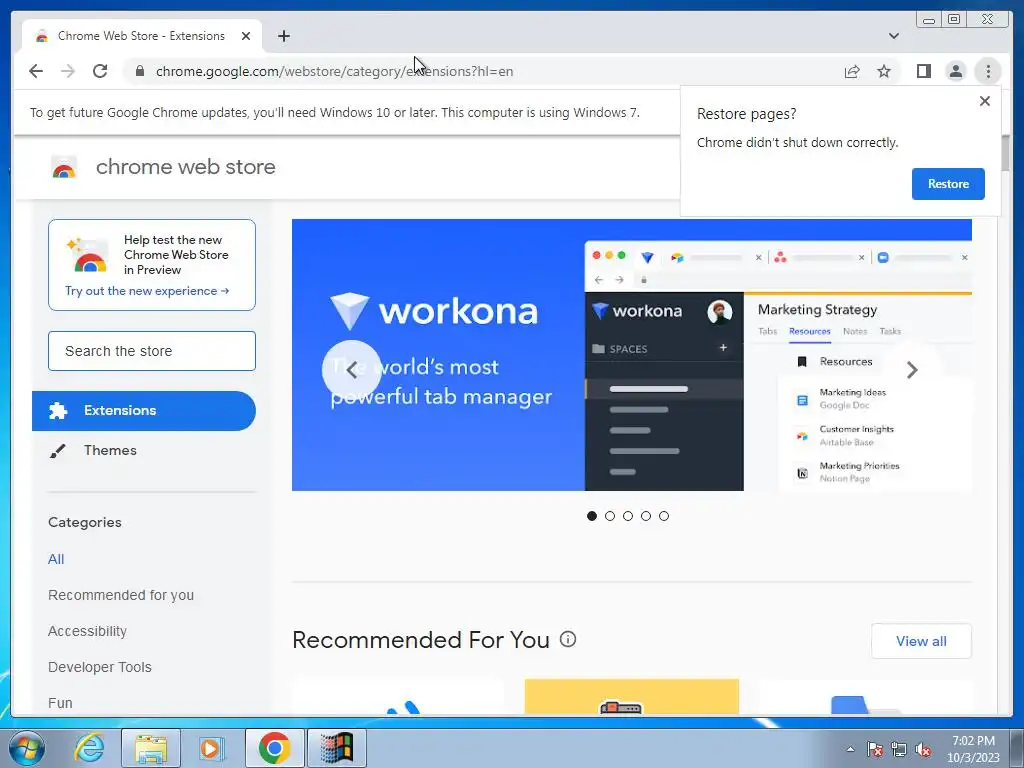The width and height of the screenshot is (1024, 768).
Task: Open the Windows Start menu
Action: [x=27, y=748]
